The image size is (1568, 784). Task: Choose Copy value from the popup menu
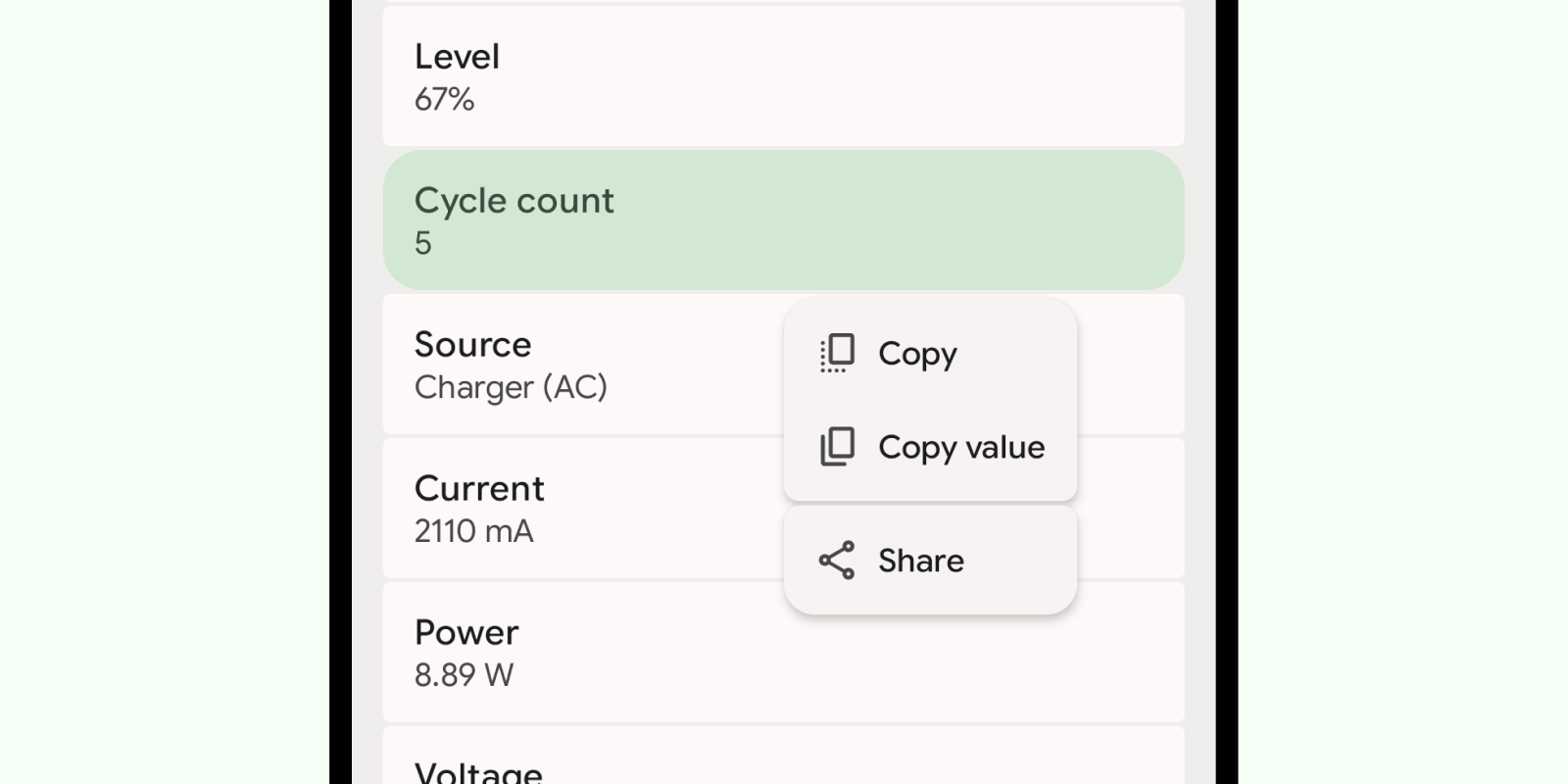930,448
